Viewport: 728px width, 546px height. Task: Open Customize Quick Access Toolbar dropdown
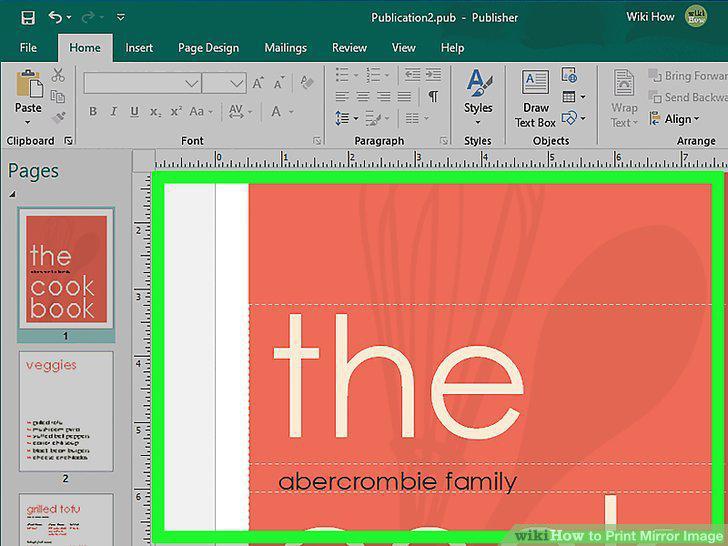(121, 18)
